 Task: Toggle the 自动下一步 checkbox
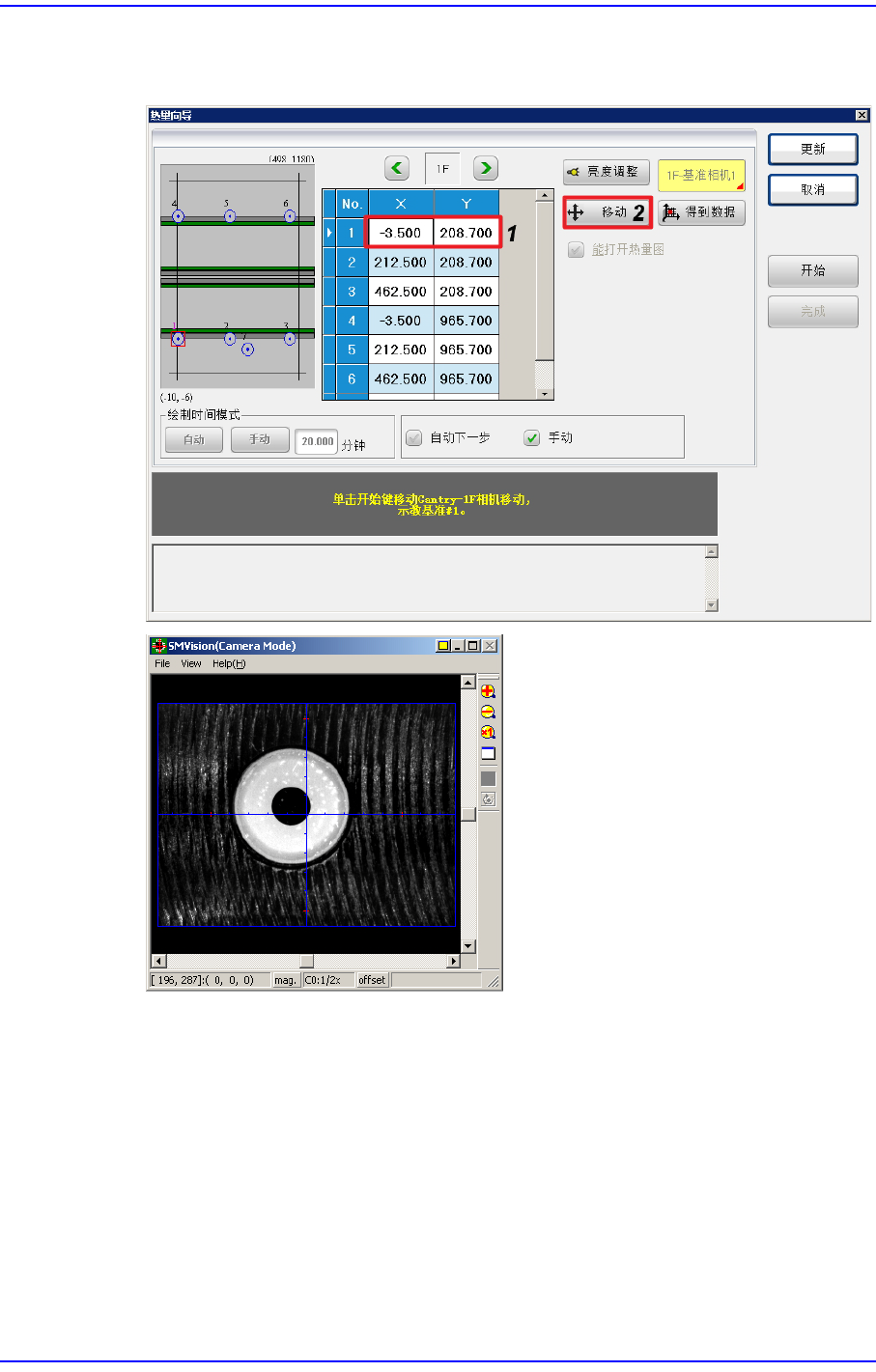pos(414,438)
